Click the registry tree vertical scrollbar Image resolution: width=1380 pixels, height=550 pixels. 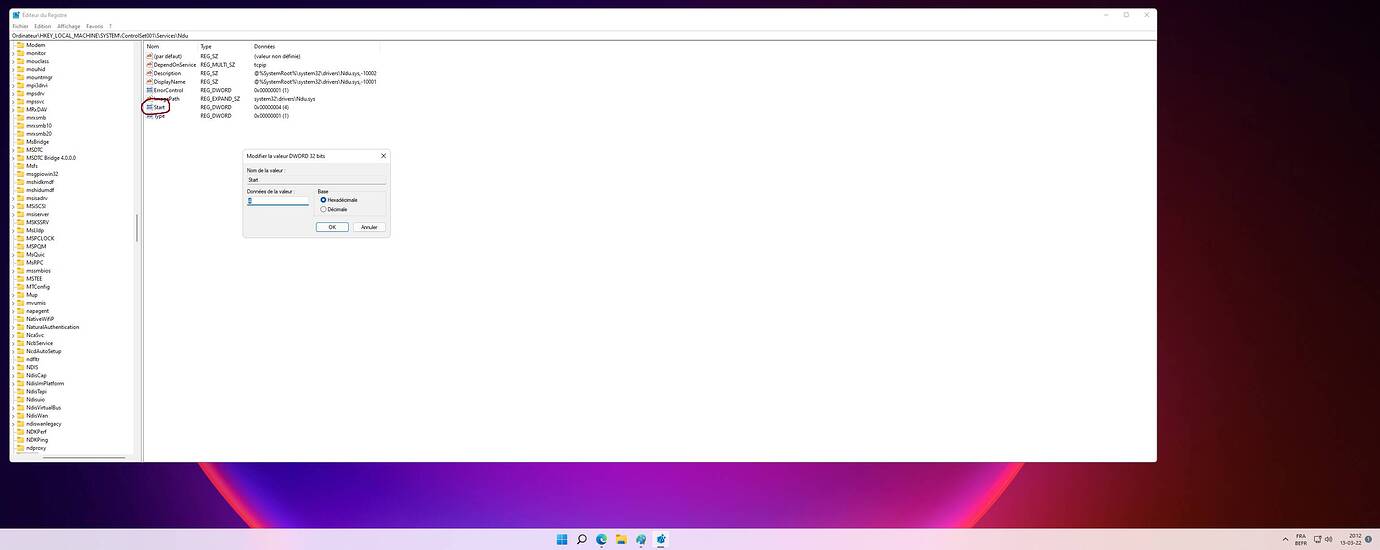pos(137,227)
